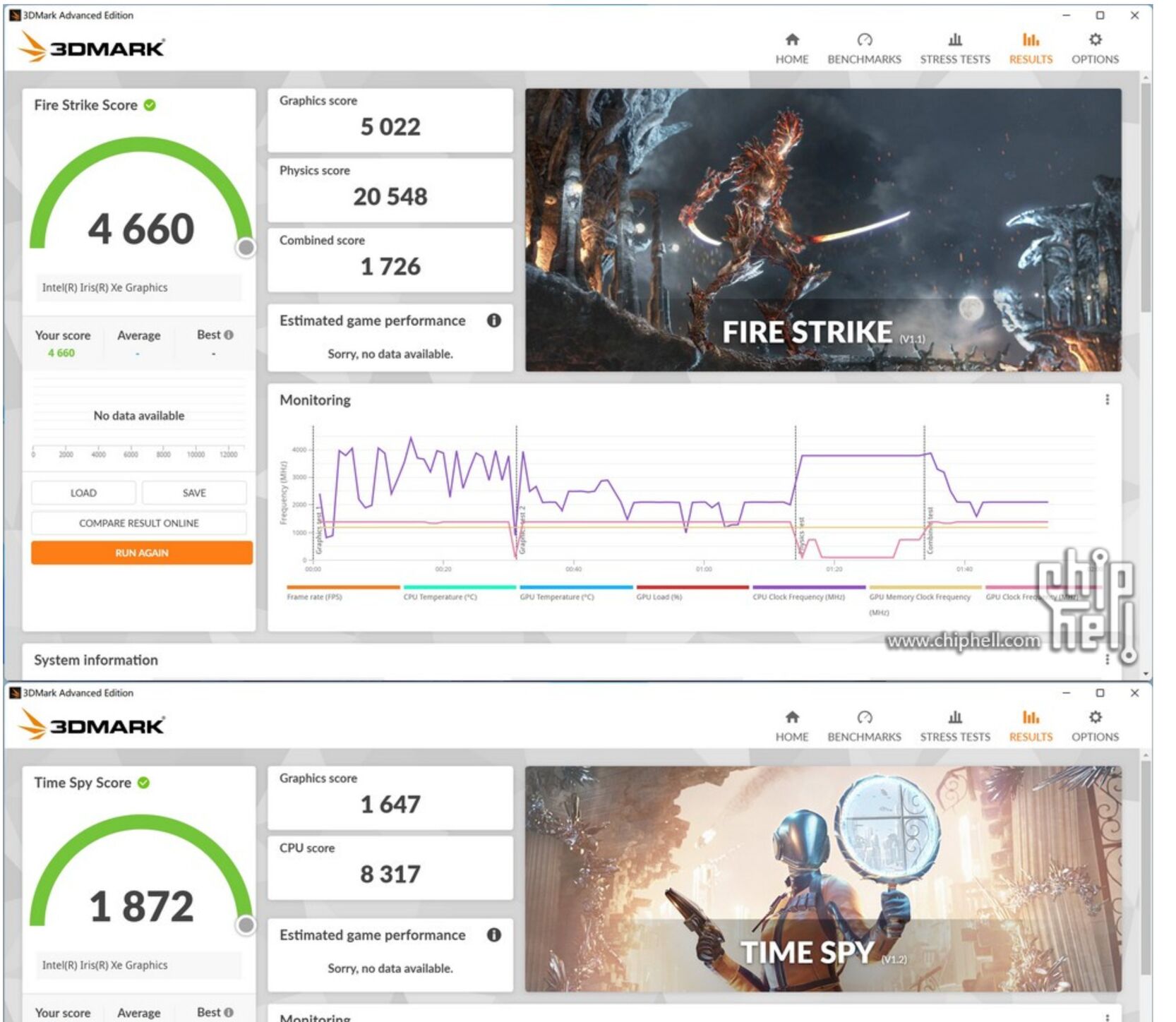Maximize the bottom 3DMark window

[1100, 692]
